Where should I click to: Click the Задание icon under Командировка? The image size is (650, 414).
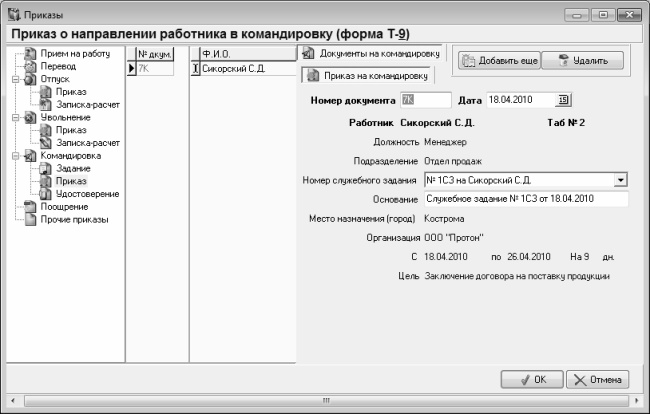click(46, 168)
